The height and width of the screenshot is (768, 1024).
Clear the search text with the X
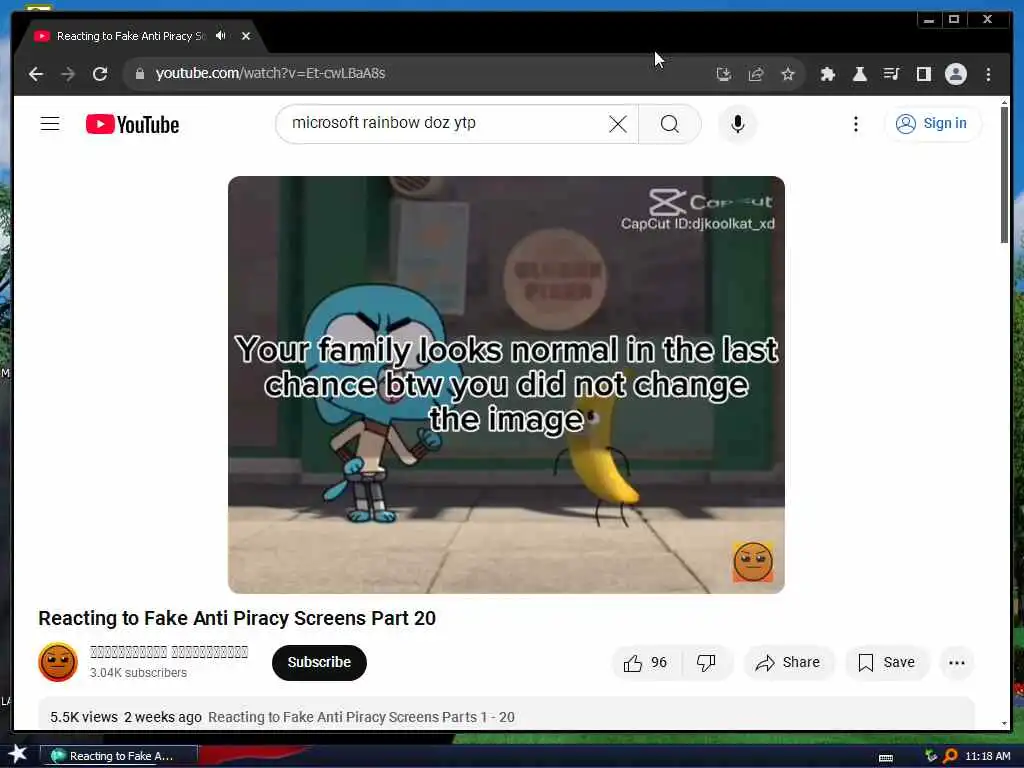(x=618, y=123)
